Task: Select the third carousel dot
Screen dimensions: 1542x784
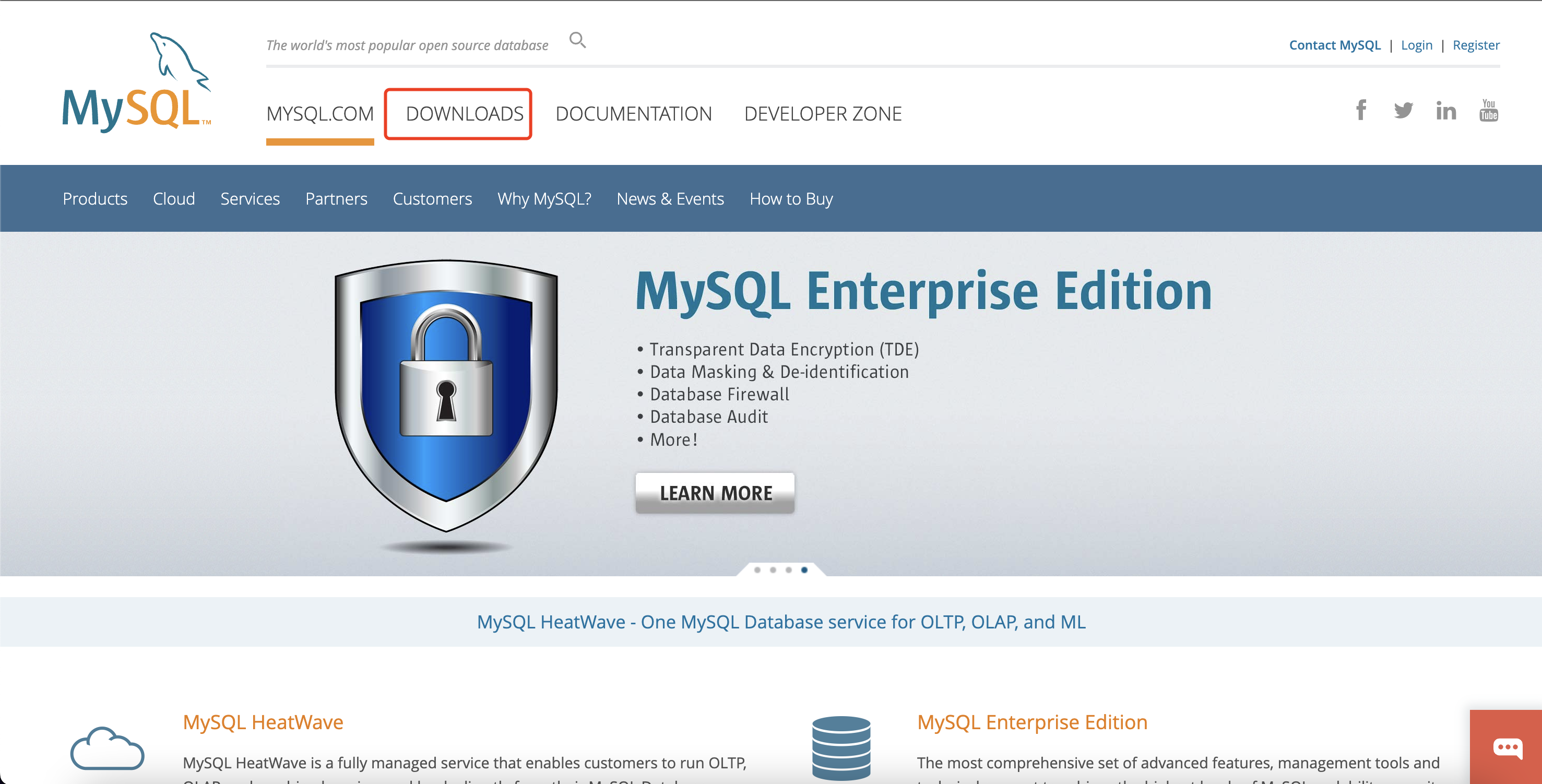Action: click(788, 570)
